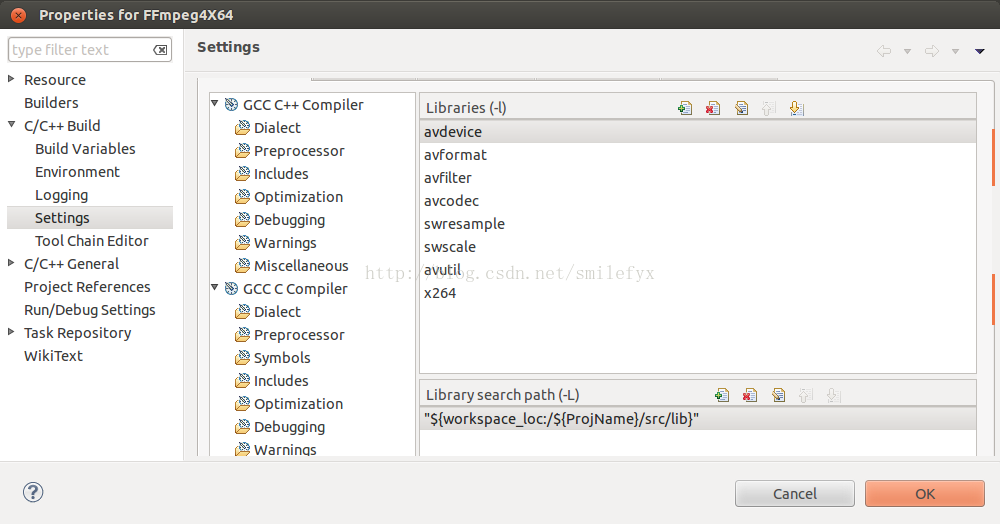Image resolution: width=1000 pixels, height=524 pixels.
Task: Delete selected library in Libraries (-l)
Action: 713,108
